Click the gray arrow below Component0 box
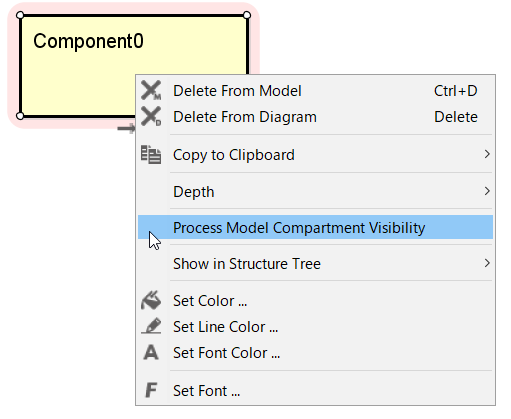 [127, 128]
